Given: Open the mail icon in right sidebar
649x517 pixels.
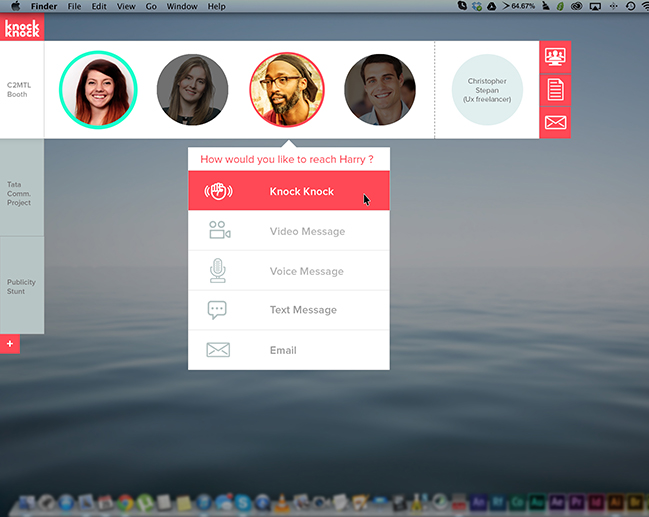Looking at the screenshot, I should pos(555,123).
